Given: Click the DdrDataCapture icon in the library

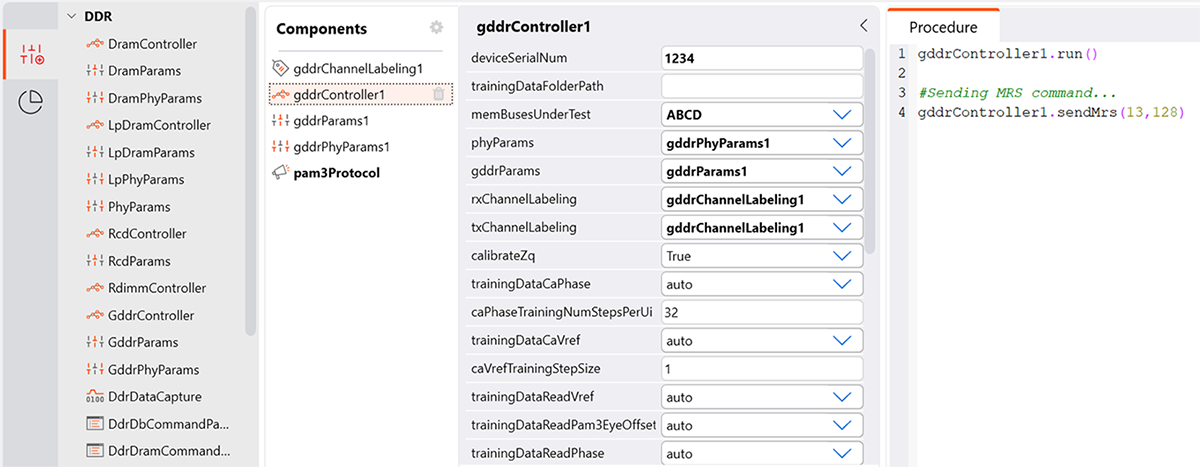Looking at the screenshot, I should pos(95,396).
